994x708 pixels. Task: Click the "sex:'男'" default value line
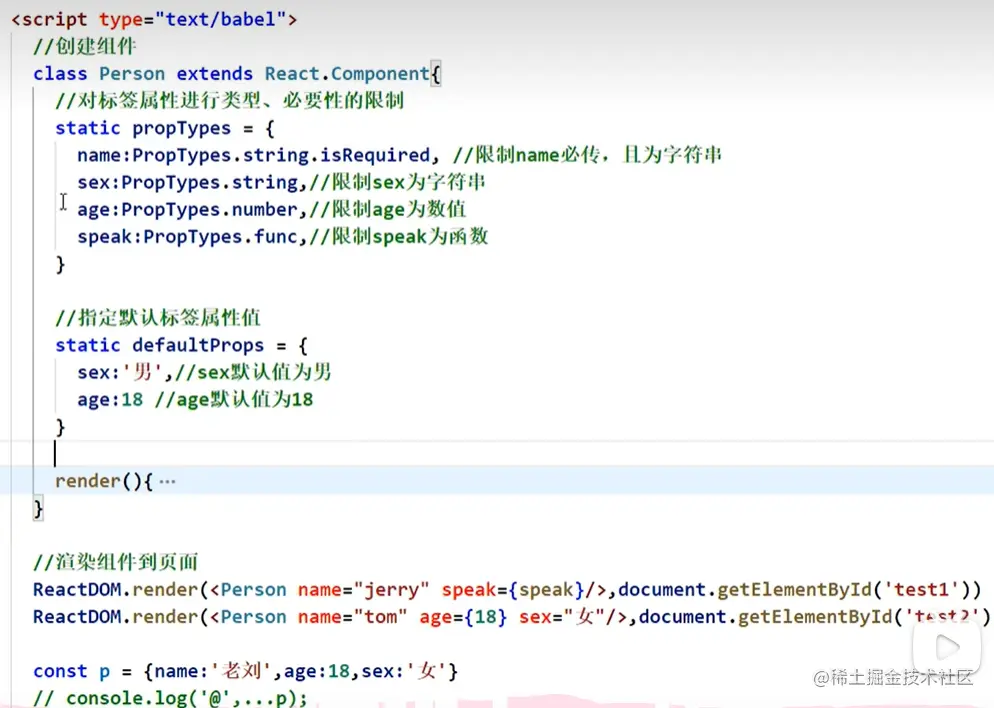(x=204, y=373)
